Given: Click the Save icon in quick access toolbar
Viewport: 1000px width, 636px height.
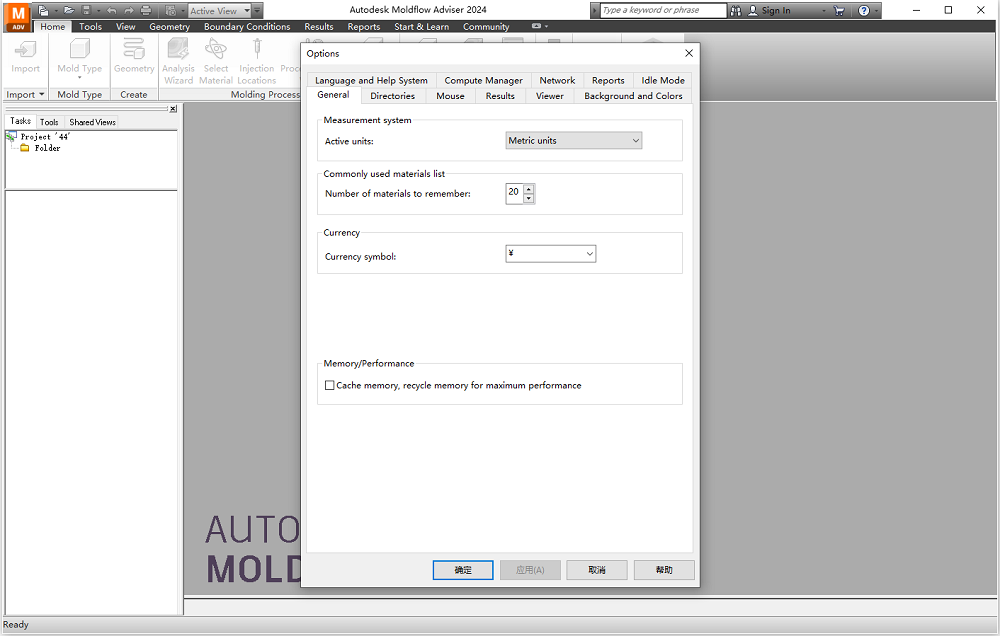Looking at the screenshot, I should (x=87, y=11).
